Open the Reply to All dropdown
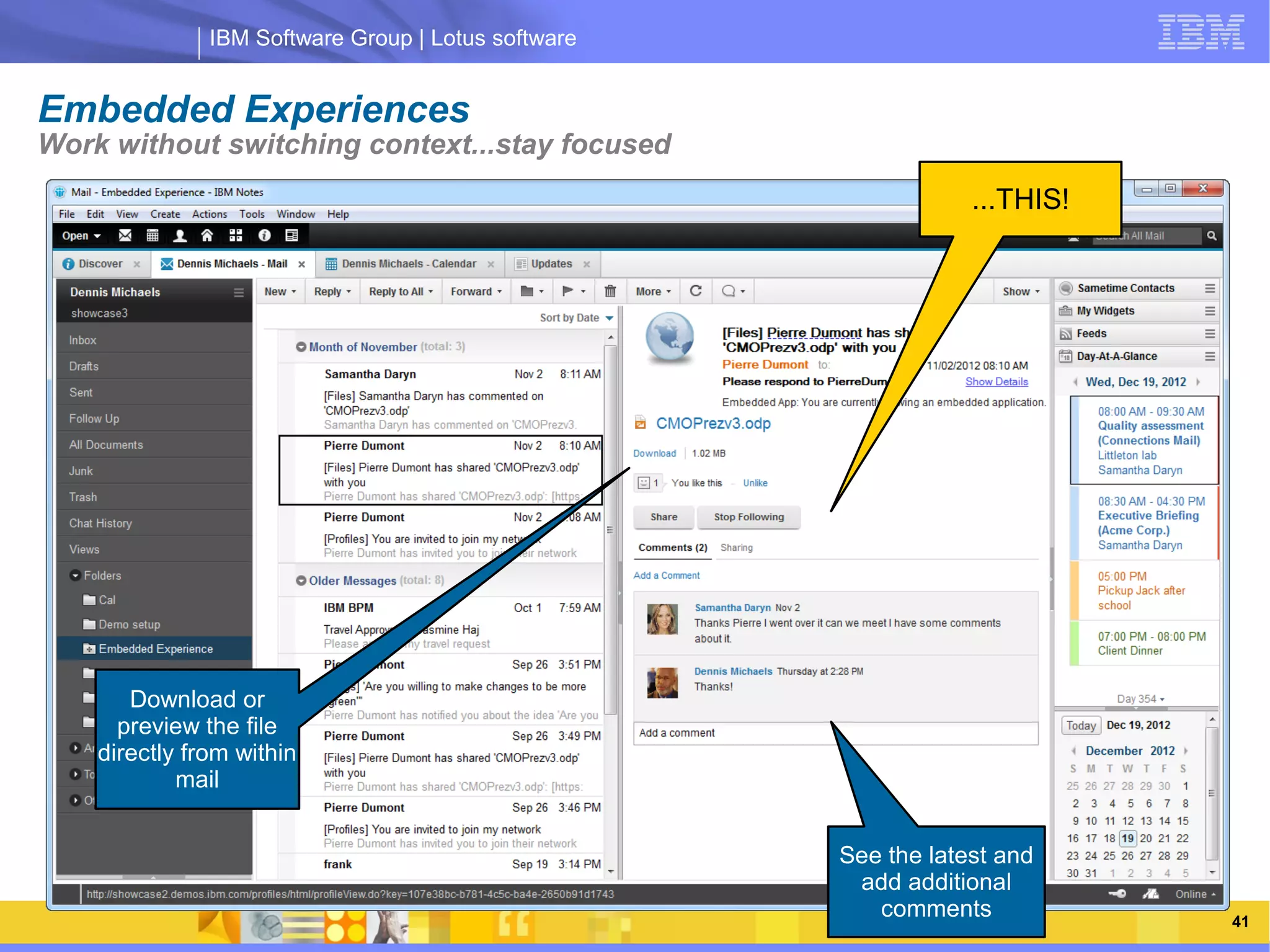The width and height of the screenshot is (1270, 952). point(401,291)
